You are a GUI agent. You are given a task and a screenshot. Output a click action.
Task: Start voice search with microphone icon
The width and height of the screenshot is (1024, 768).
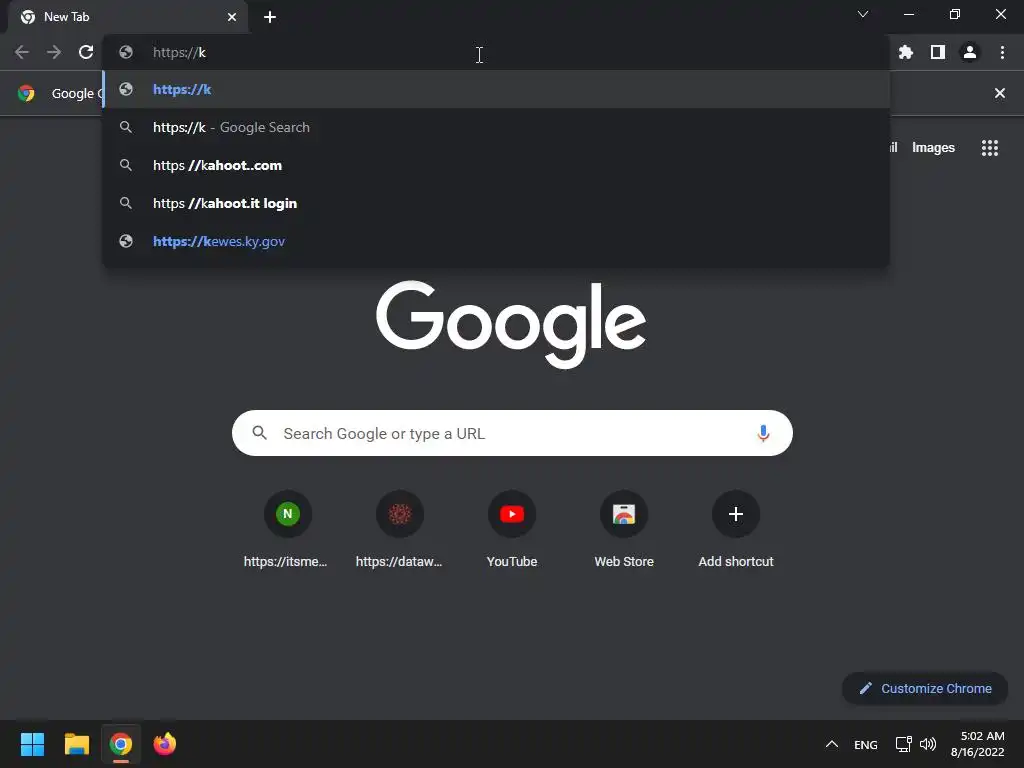[763, 433]
